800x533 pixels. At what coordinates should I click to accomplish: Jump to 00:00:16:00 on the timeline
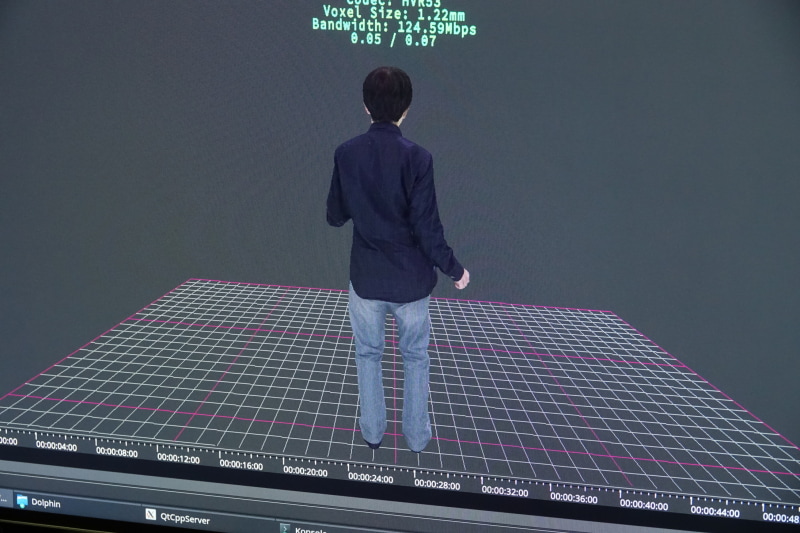(241, 465)
